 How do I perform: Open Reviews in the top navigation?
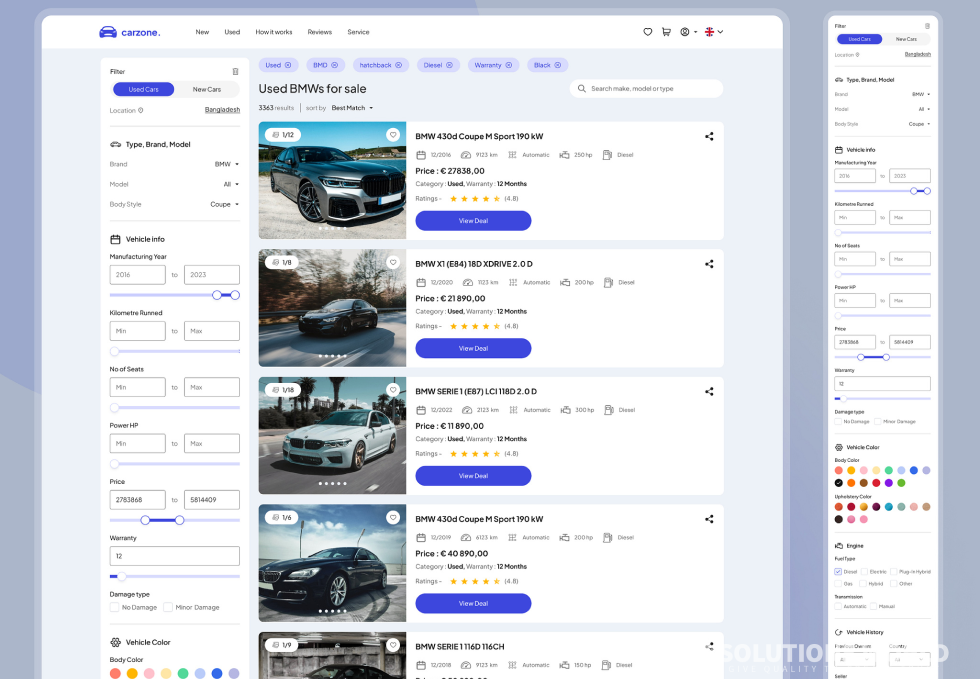[x=319, y=32]
